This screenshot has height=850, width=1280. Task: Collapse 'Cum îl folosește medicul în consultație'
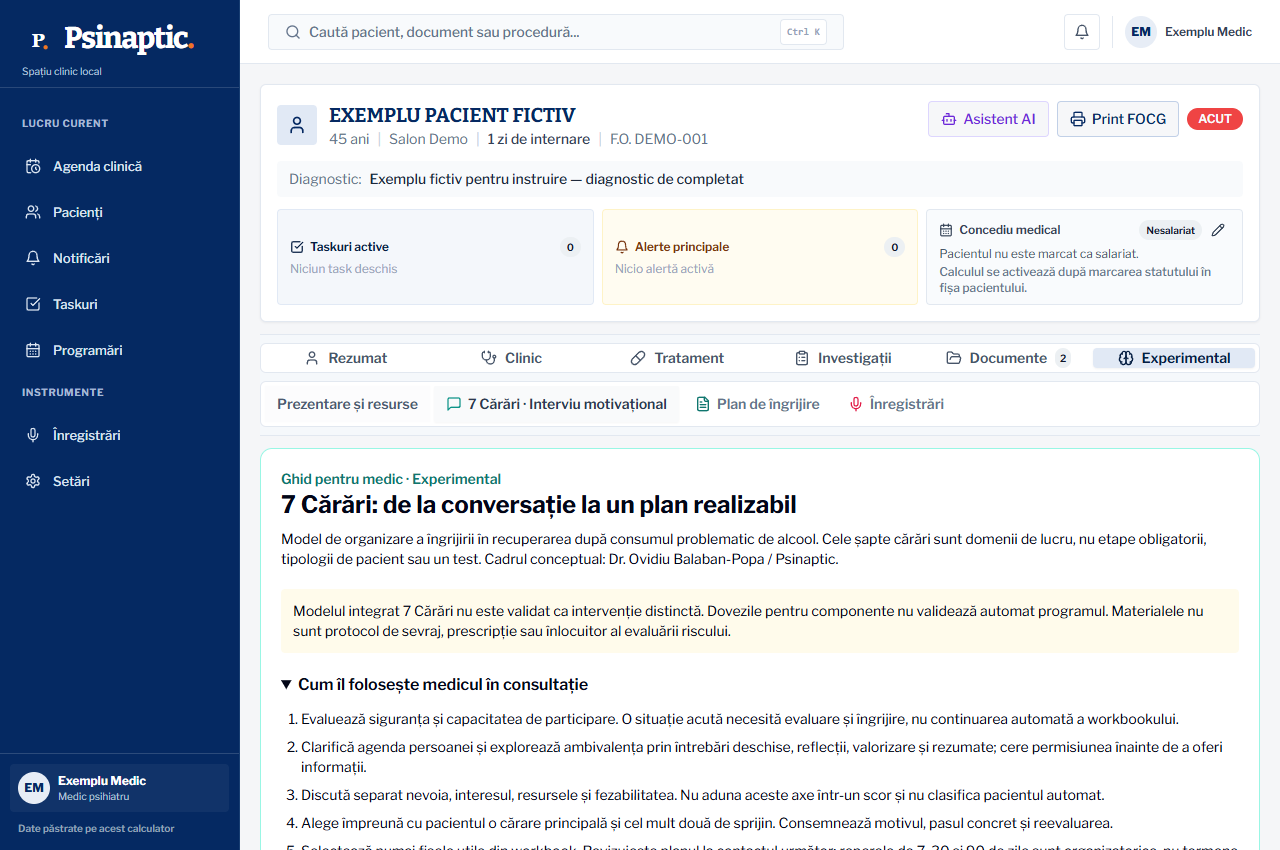tap(435, 685)
